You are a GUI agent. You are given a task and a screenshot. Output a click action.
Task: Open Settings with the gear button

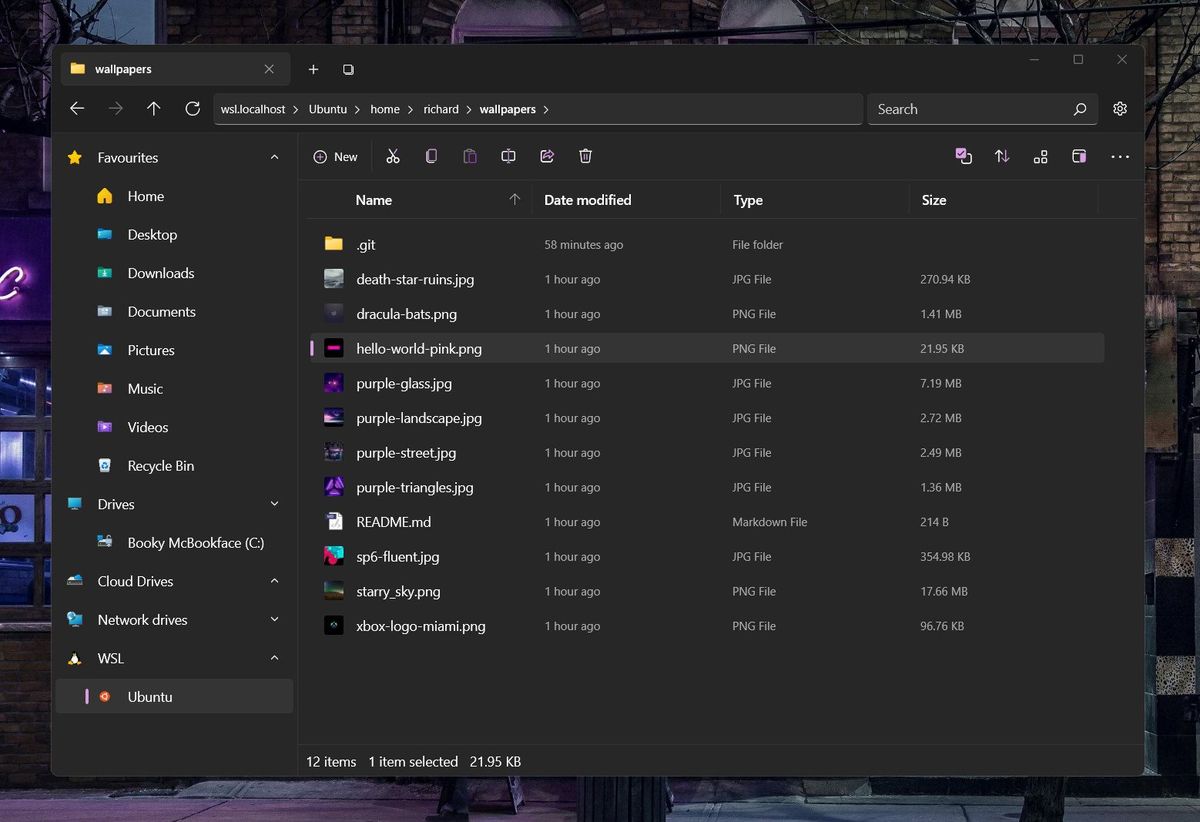click(x=1120, y=109)
